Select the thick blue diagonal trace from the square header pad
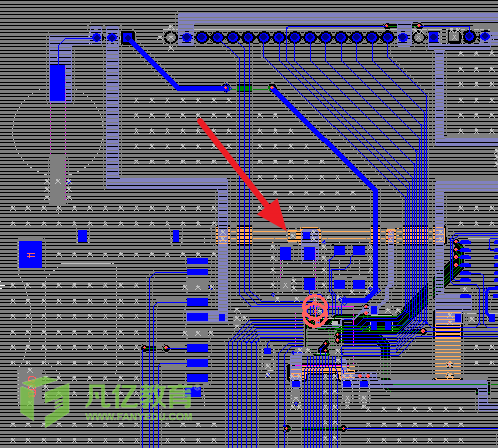Screen dimensions: 498x448 coord(153,63)
